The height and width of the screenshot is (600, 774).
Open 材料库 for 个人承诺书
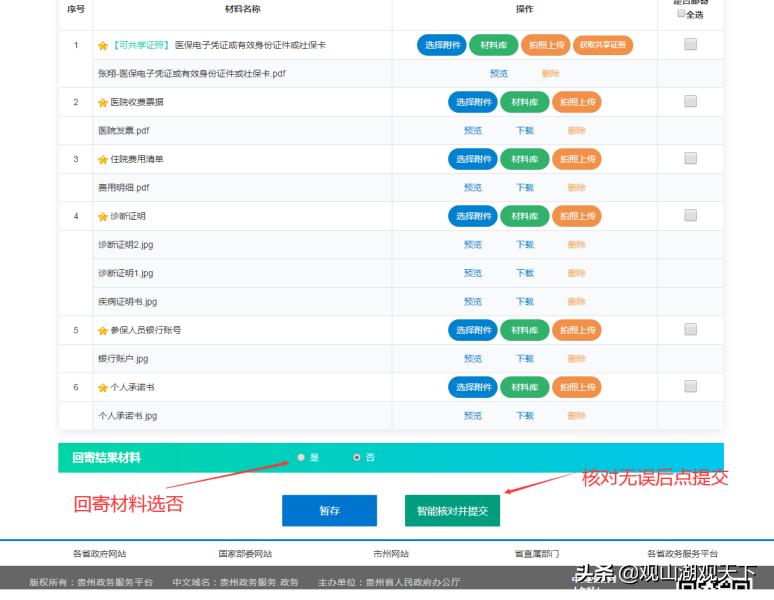point(525,387)
